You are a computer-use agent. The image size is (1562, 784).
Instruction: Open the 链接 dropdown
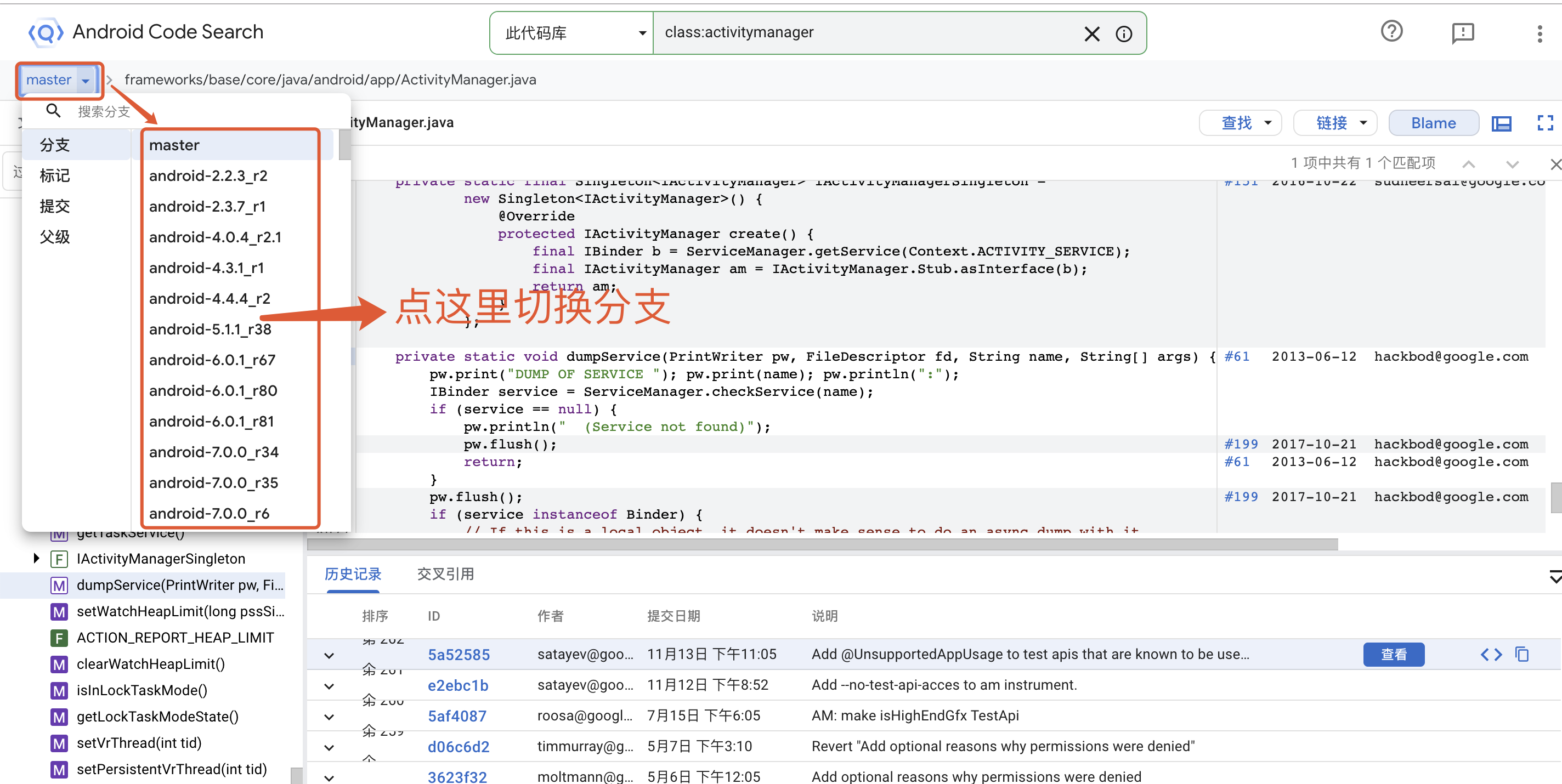click(x=1334, y=123)
